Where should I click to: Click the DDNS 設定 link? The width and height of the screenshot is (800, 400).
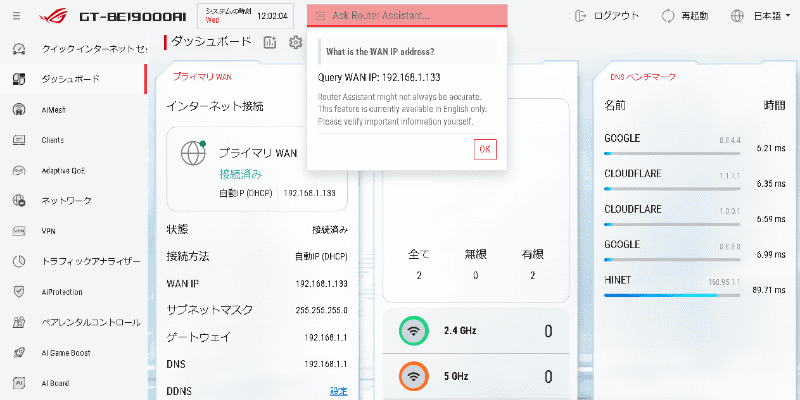click(339, 391)
